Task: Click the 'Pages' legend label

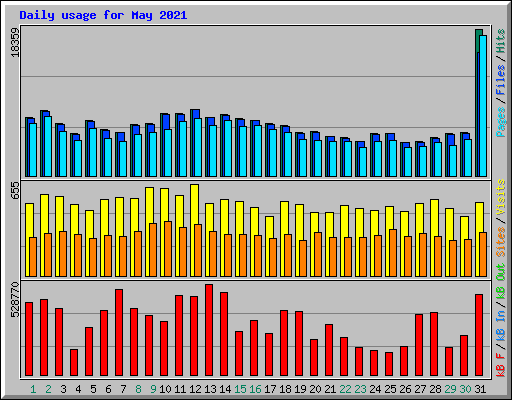Action: [x=501, y=122]
